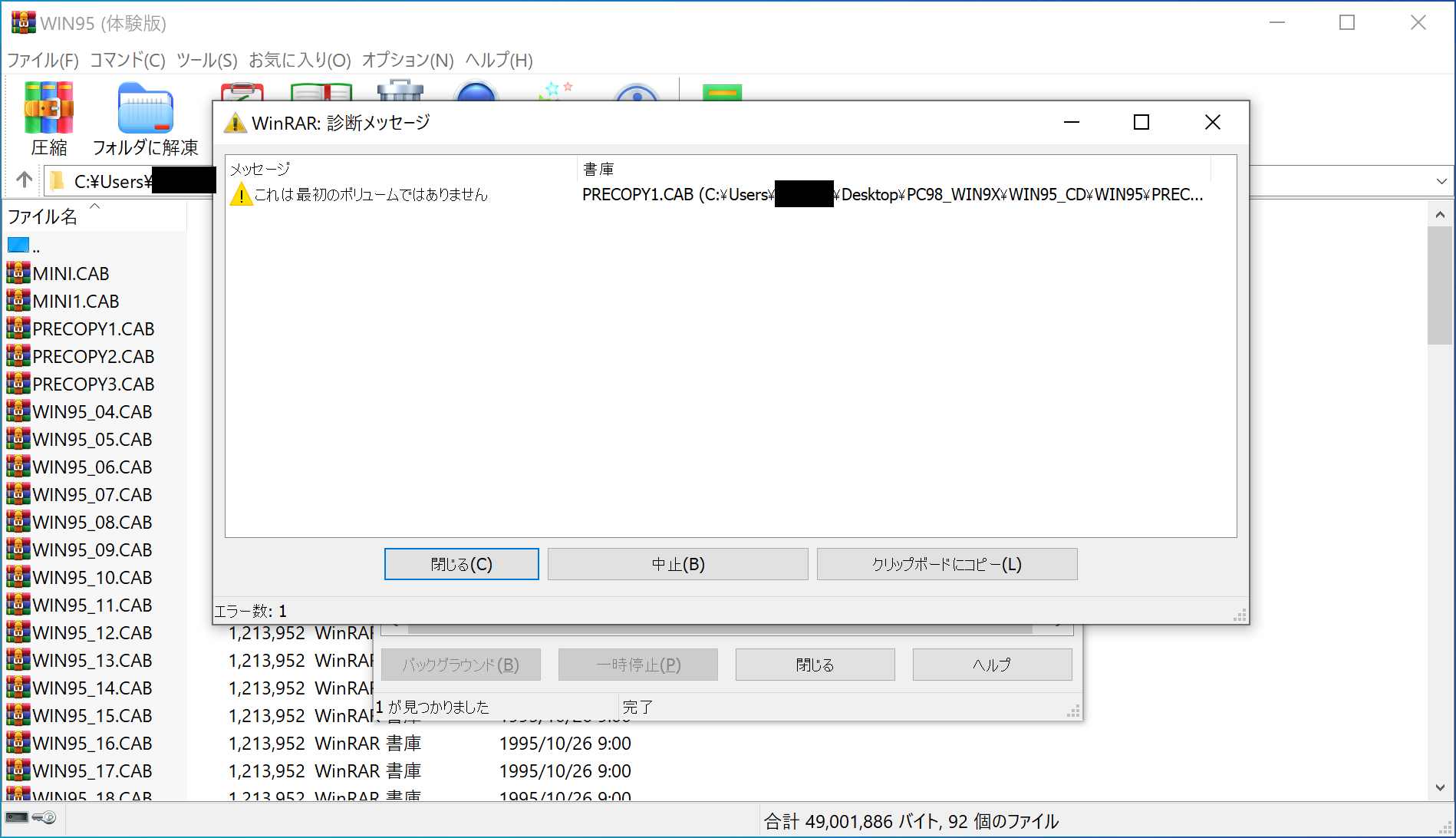Click the WinRAR app icon in the title bar
Viewport: 1456px width, 838px height.
tap(23, 23)
